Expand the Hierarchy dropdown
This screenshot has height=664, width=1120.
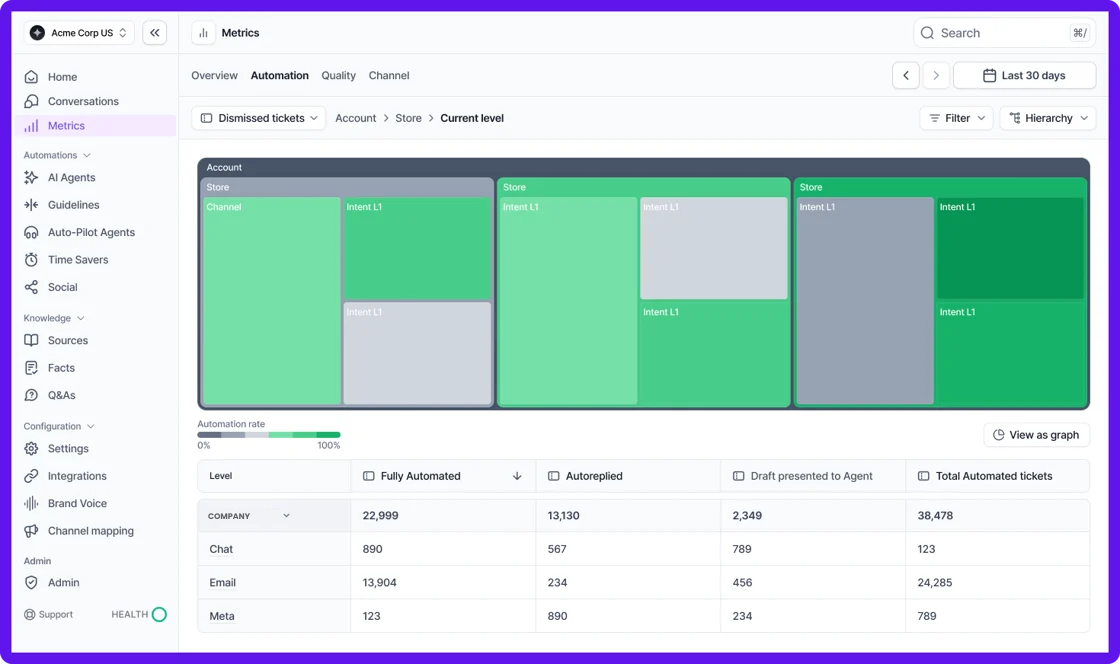click(x=1047, y=117)
